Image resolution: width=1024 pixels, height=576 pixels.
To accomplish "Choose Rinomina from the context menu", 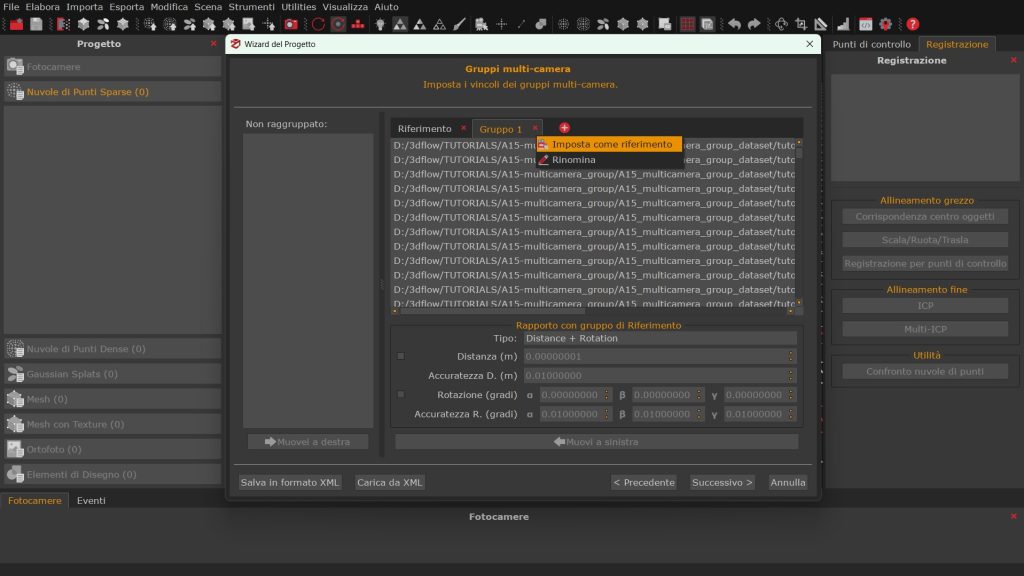I will (x=609, y=160).
